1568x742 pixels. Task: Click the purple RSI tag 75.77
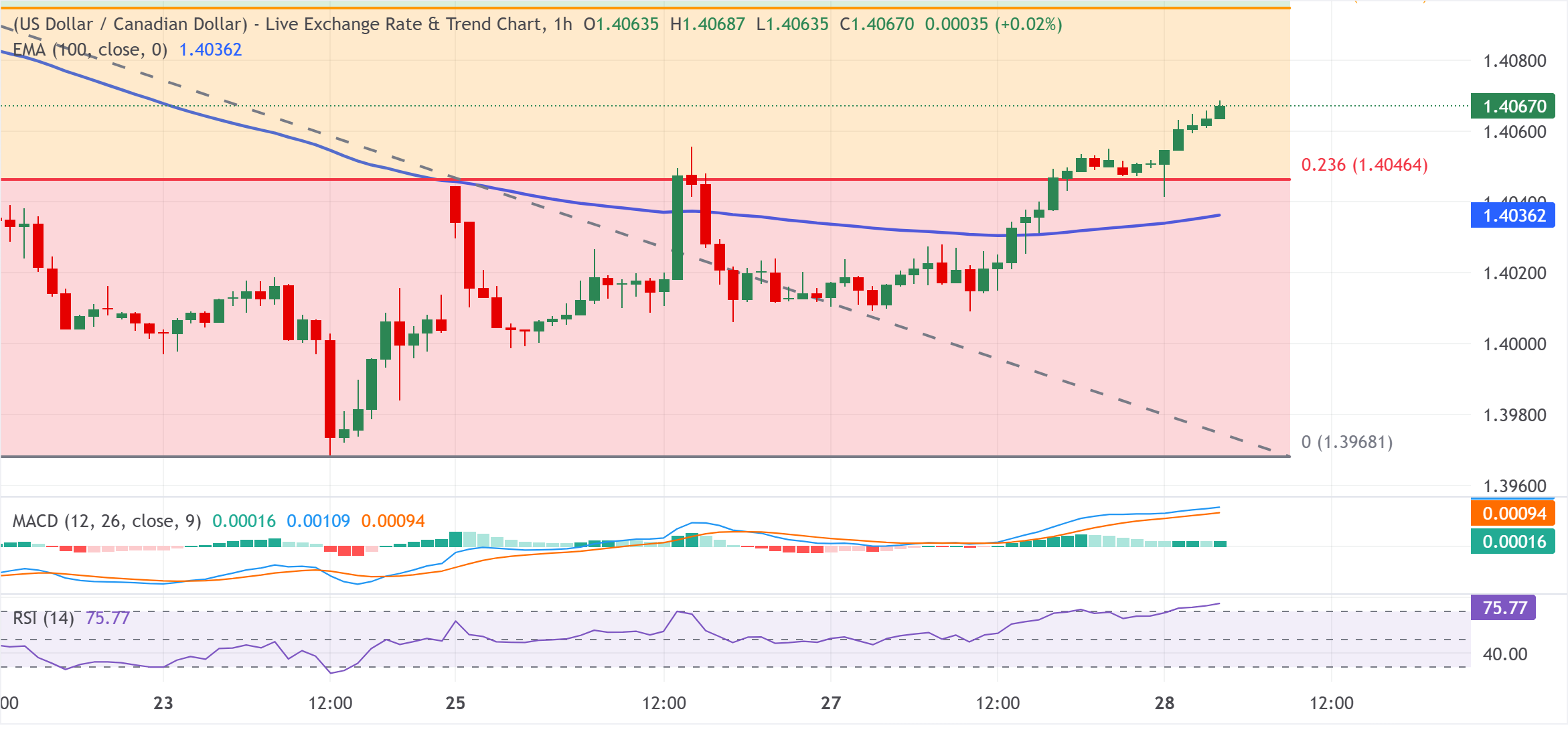click(x=1503, y=607)
